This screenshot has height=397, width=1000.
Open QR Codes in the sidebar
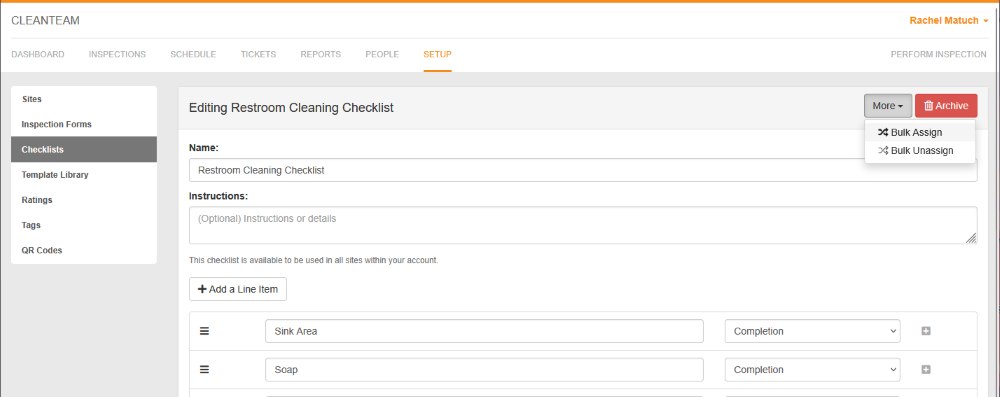click(x=84, y=250)
